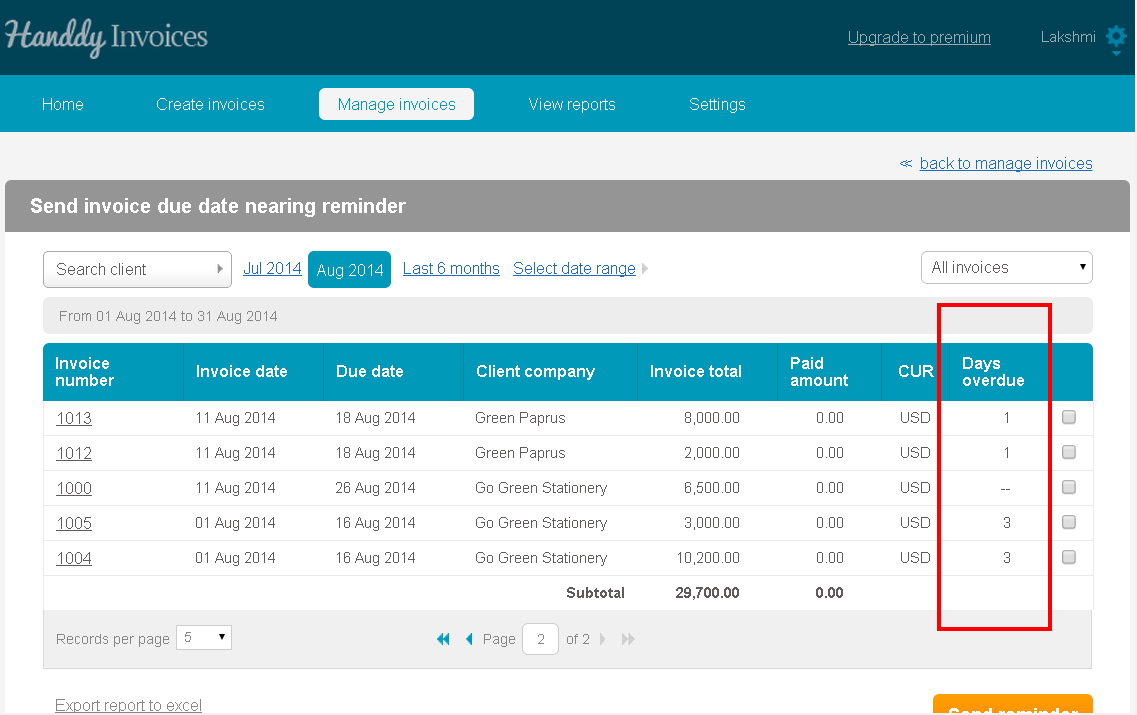Open the settings gear icon beside Lakshmi
Image resolution: width=1137 pixels, height=715 pixels.
tap(1116, 37)
